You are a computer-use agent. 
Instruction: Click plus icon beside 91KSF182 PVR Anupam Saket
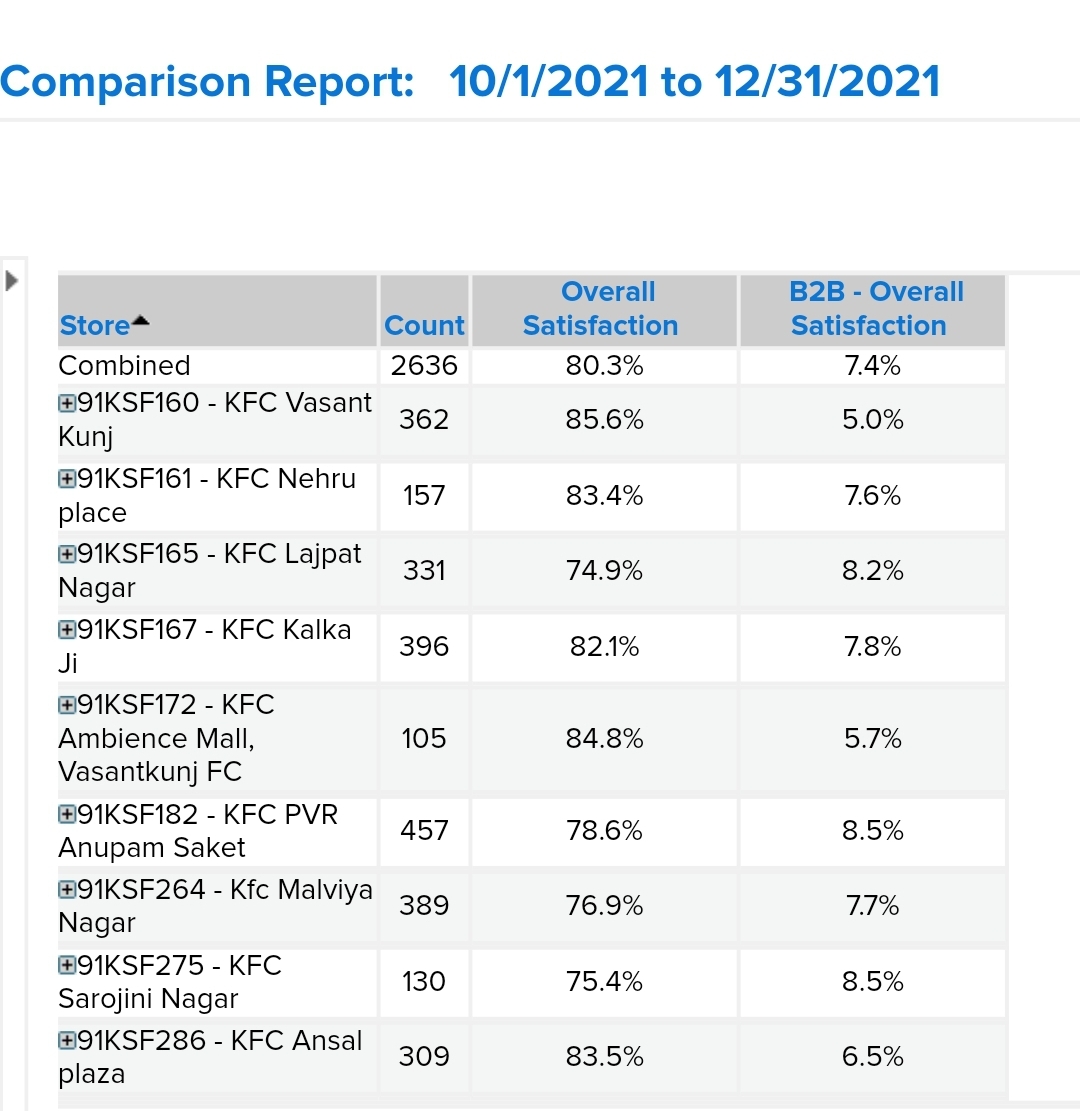click(x=67, y=816)
